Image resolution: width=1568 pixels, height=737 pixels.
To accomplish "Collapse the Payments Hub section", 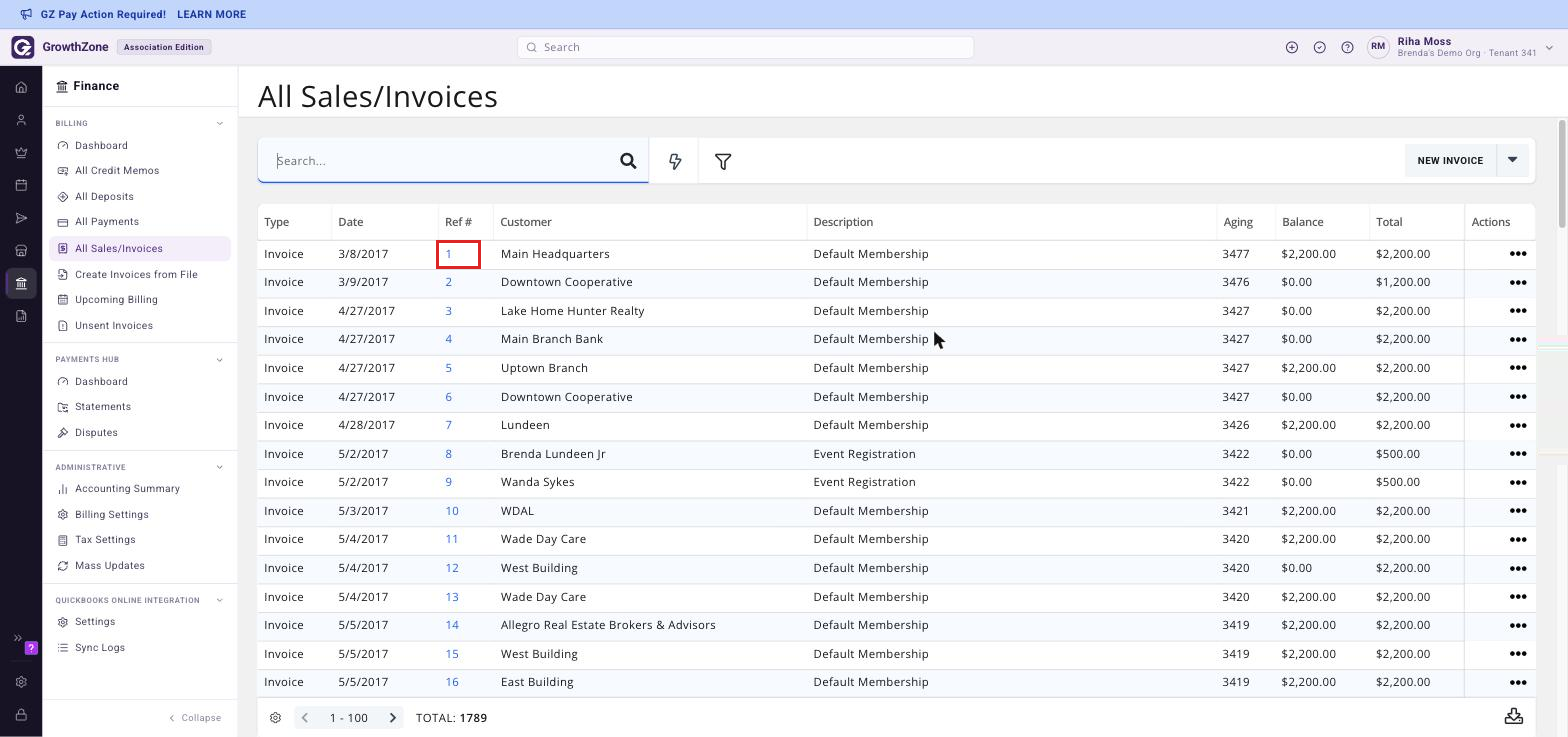I will (220, 360).
